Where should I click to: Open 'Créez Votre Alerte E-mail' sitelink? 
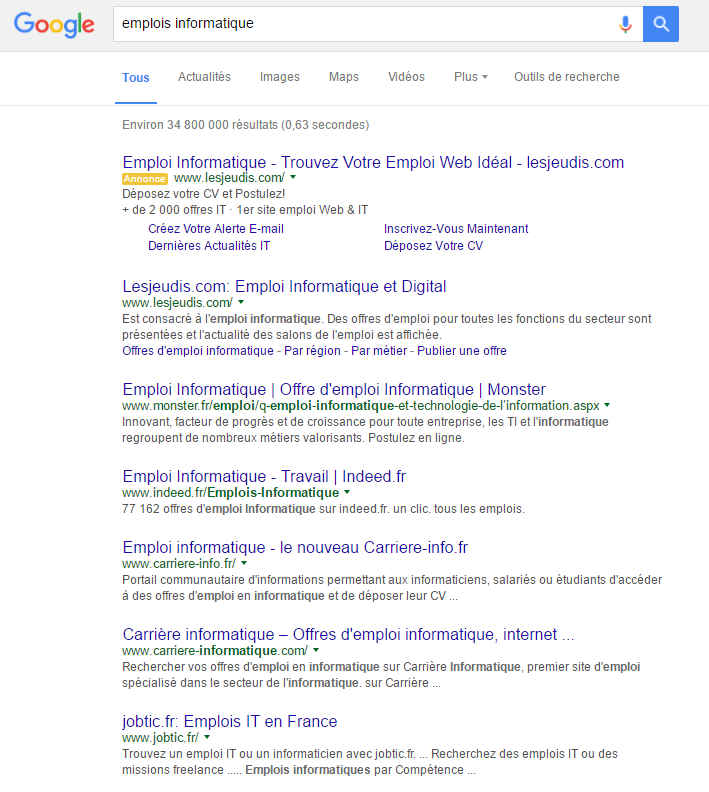(216, 229)
